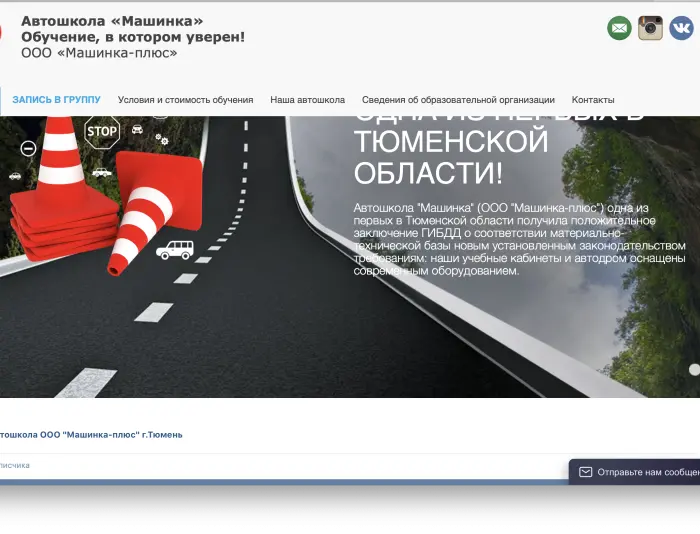Open Условия и стоимость обучения
The image size is (700, 534).
[x=185, y=100]
